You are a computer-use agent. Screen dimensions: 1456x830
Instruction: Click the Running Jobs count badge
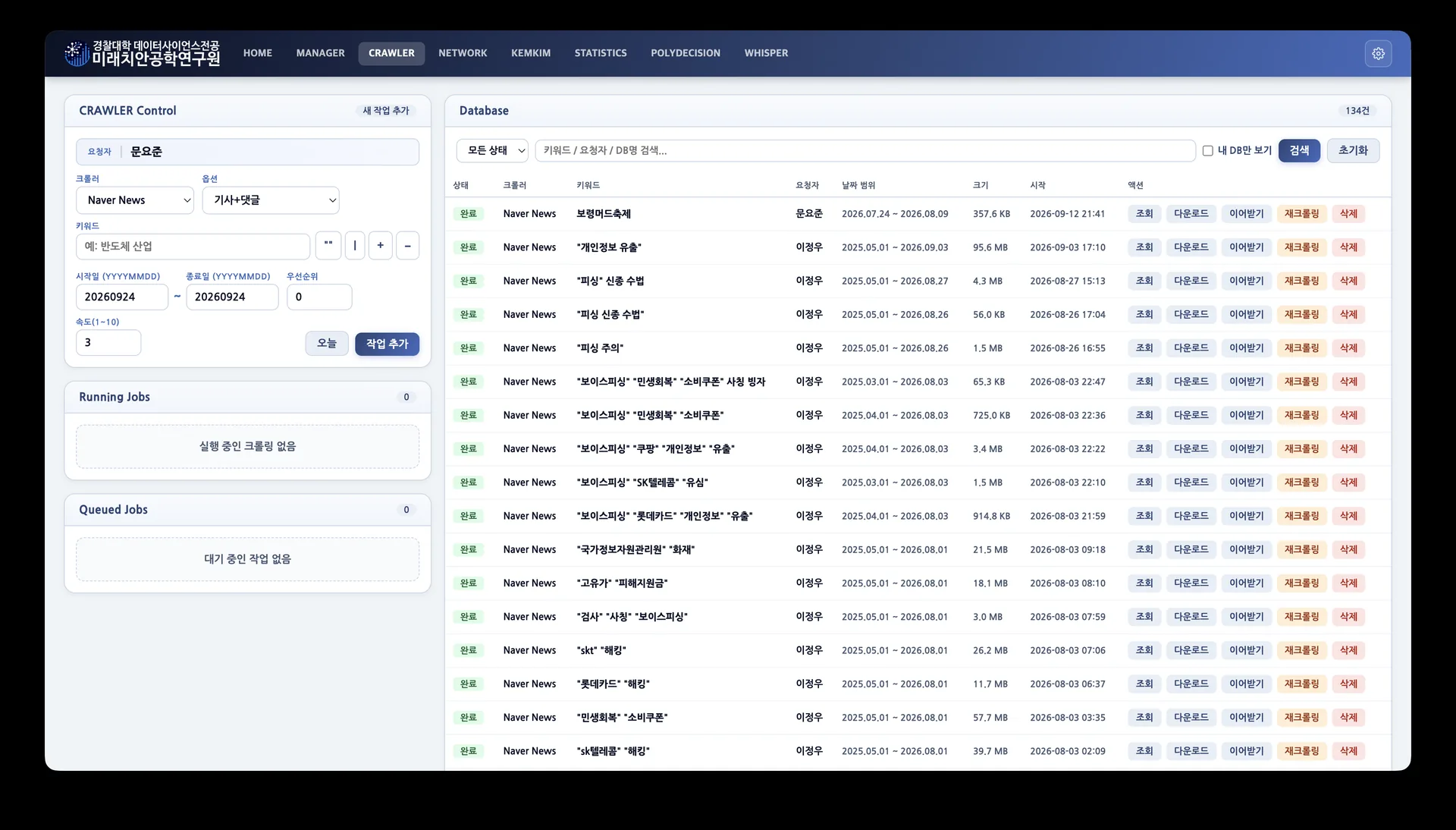[x=406, y=397]
